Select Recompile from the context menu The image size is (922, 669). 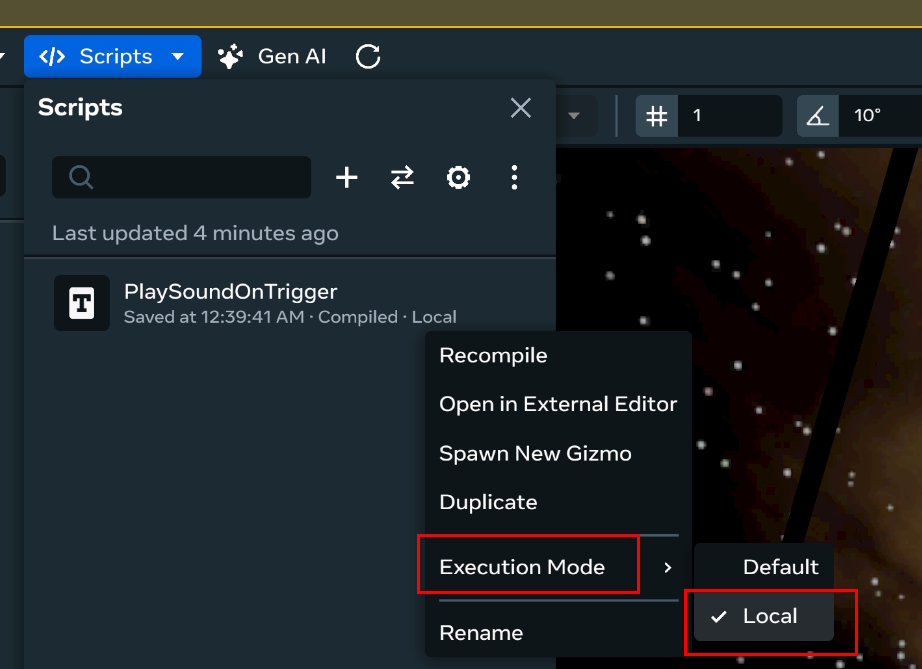pyautogui.click(x=493, y=355)
